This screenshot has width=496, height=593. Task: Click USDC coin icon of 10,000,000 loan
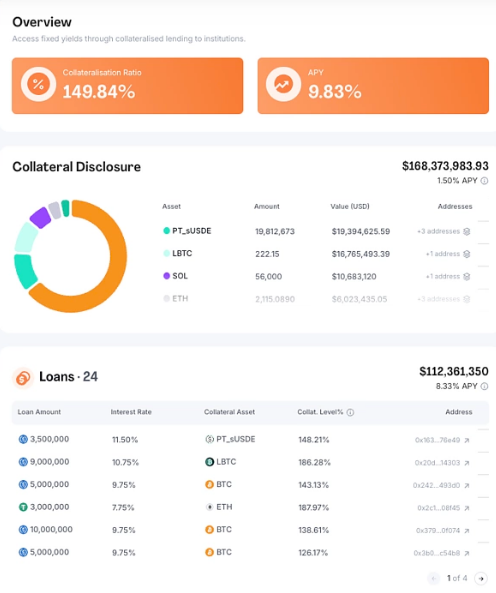pos(23,529)
